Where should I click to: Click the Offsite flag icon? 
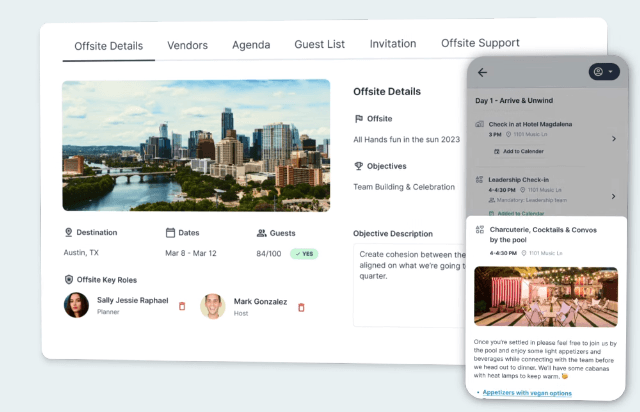tap(359, 119)
